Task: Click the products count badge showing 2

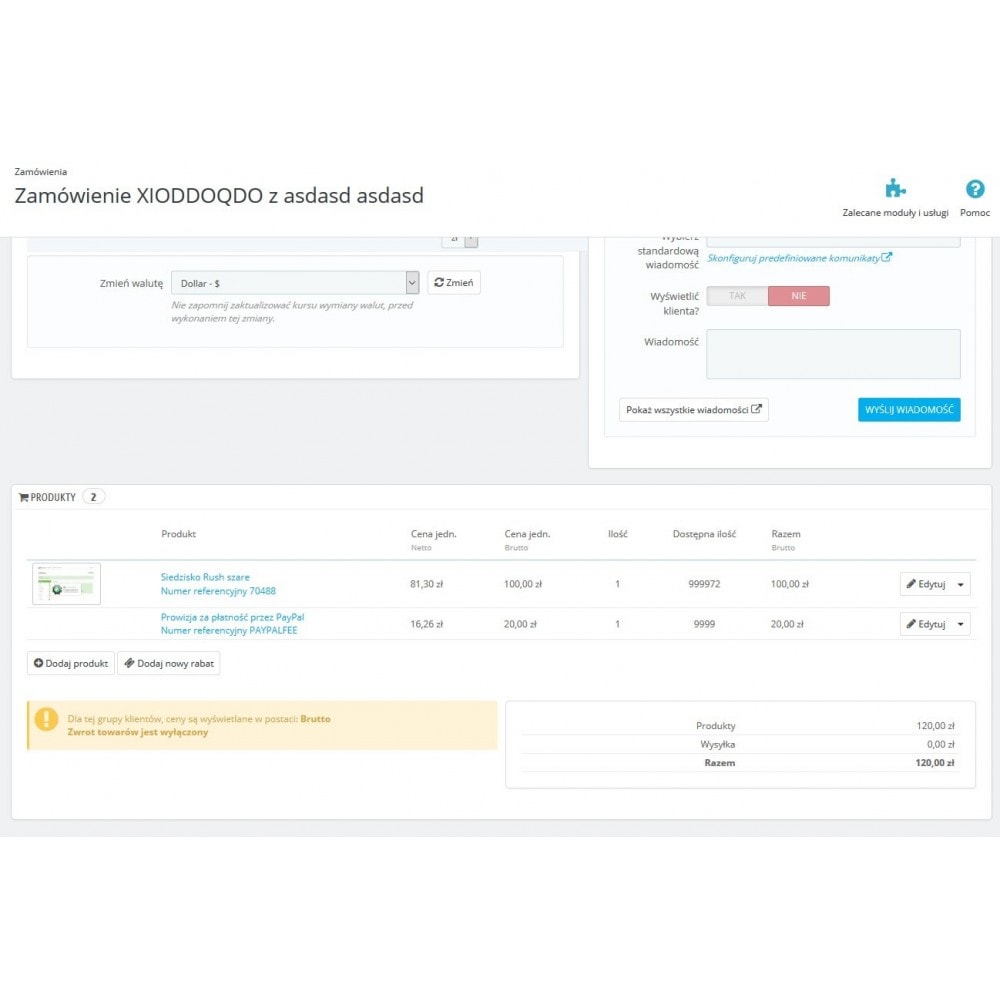Action: 94,497
